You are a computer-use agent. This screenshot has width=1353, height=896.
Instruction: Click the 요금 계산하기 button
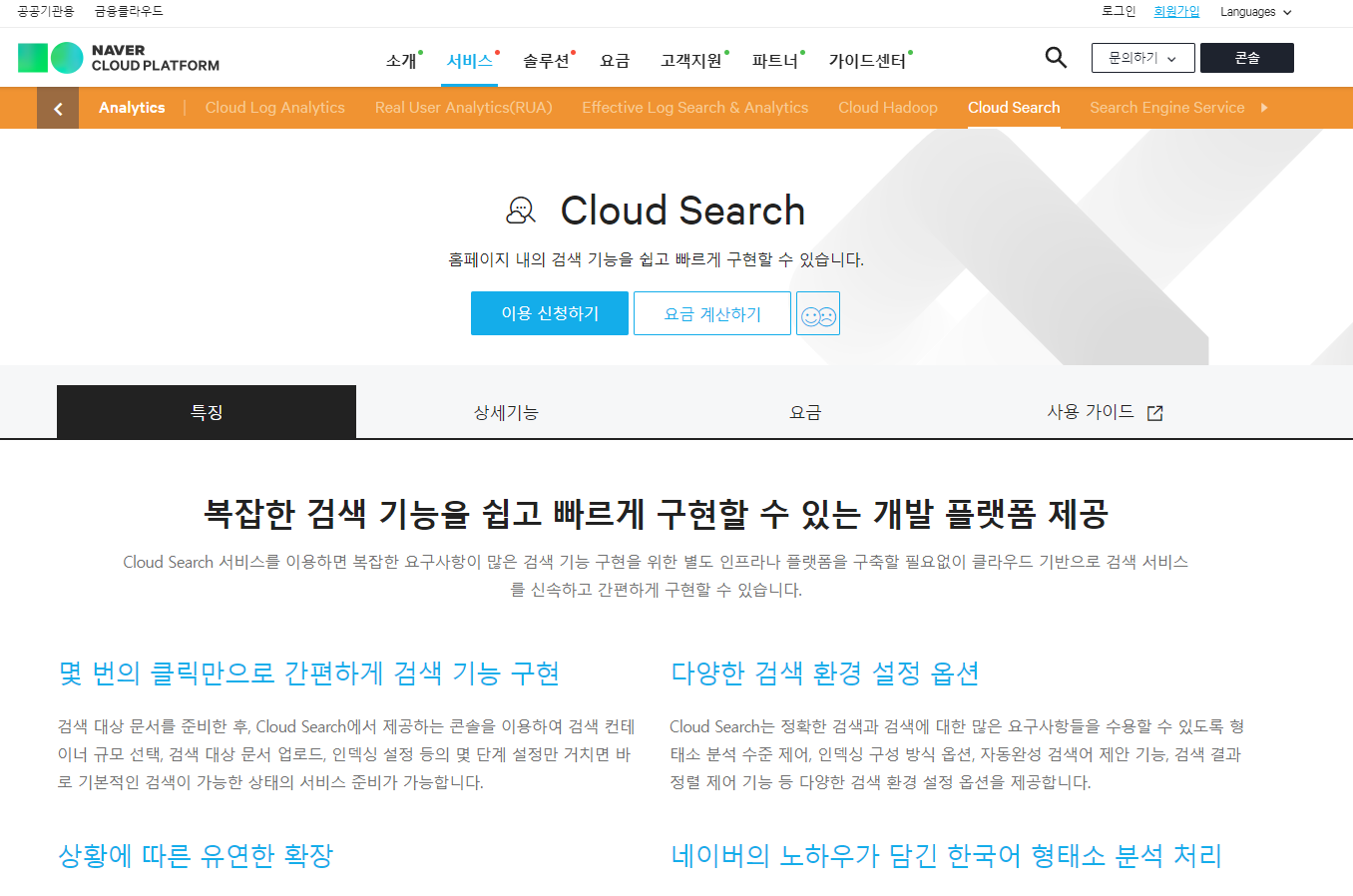(712, 313)
